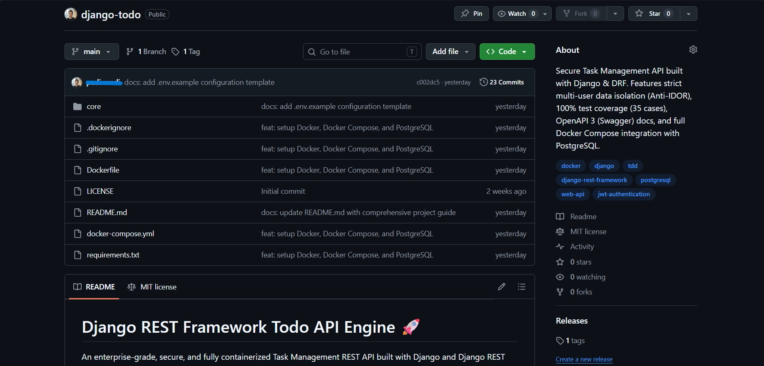View the 23 Commits history
The height and width of the screenshot is (366, 764).
click(x=502, y=82)
